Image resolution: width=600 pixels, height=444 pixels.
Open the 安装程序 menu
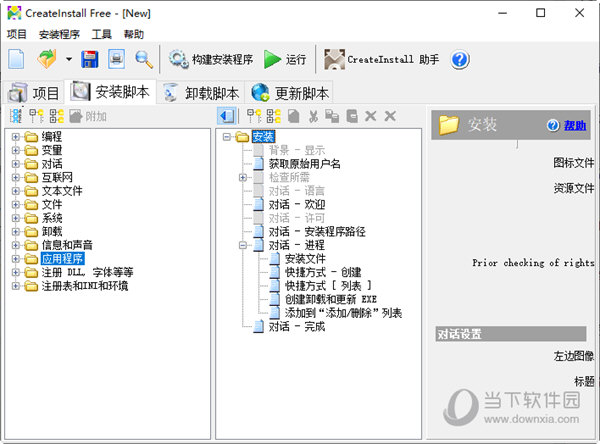59,34
